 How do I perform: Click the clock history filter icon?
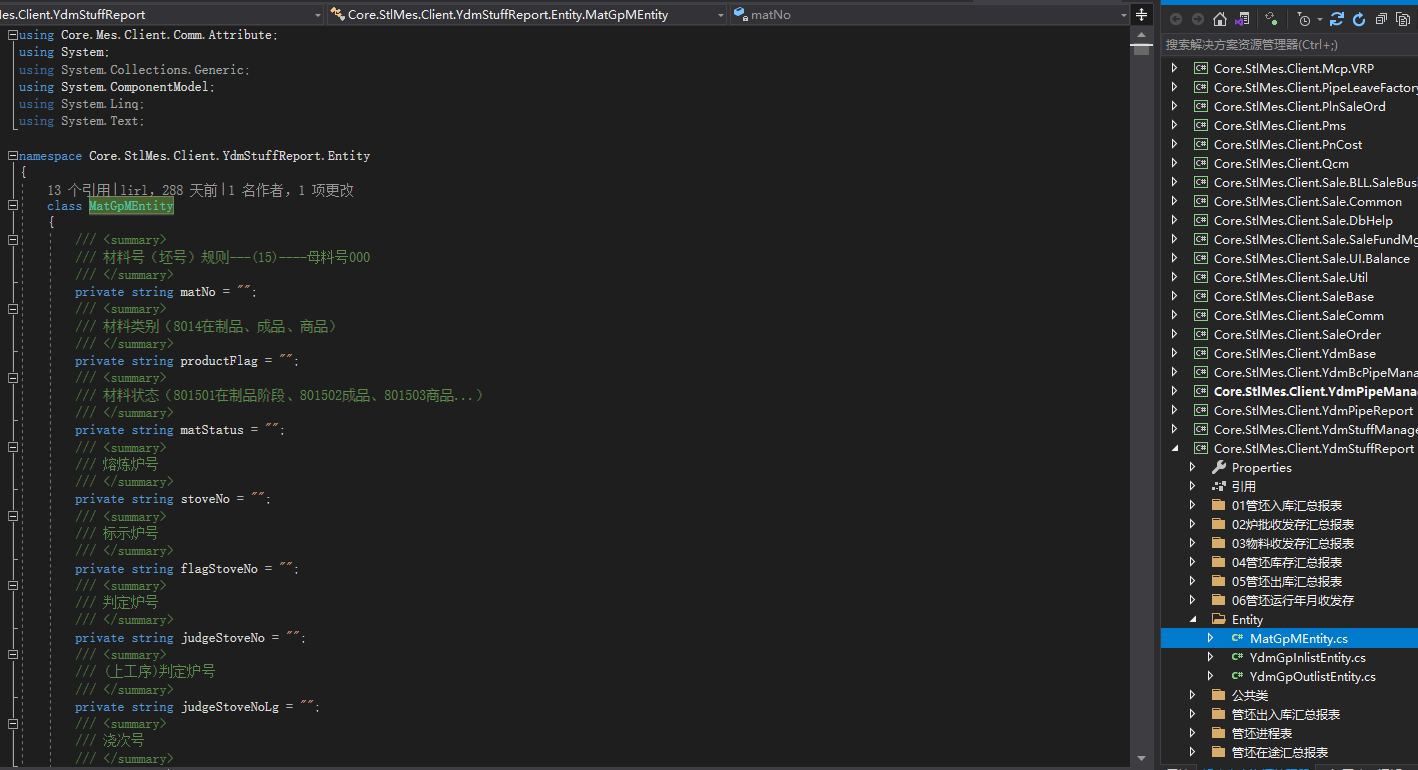coord(1304,19)
